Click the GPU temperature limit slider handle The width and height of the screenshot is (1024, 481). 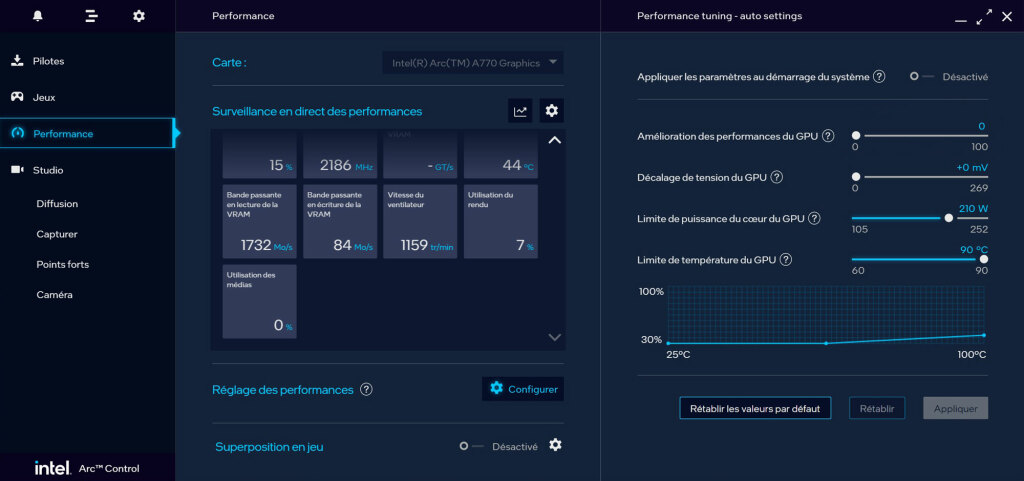click(x=984, y=259)
